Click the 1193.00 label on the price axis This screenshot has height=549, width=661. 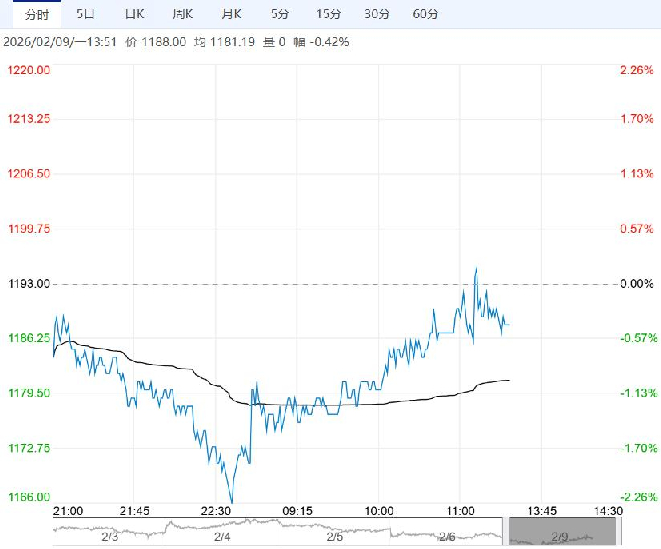tap(28, 284)
